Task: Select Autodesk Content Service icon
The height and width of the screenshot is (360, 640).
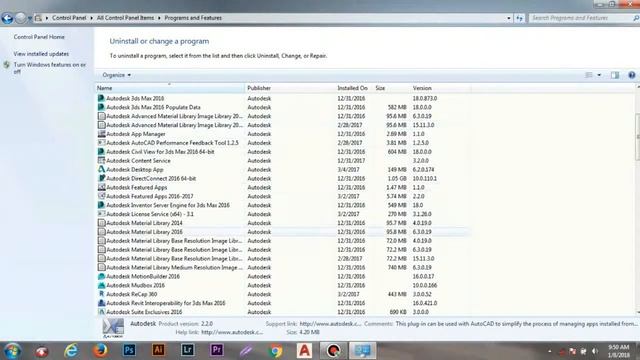Action: point(101,161)
